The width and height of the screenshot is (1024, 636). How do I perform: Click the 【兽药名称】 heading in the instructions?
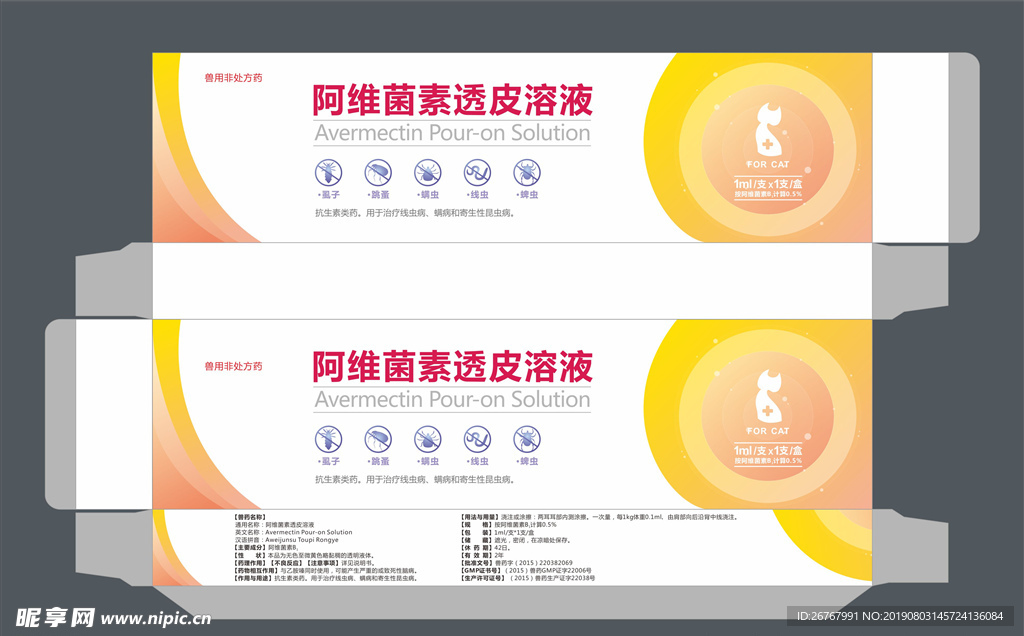pos(250,517)
